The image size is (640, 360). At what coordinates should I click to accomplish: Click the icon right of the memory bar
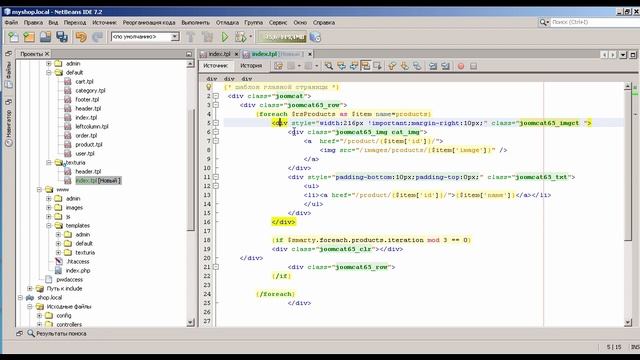(x=315, y=37)
